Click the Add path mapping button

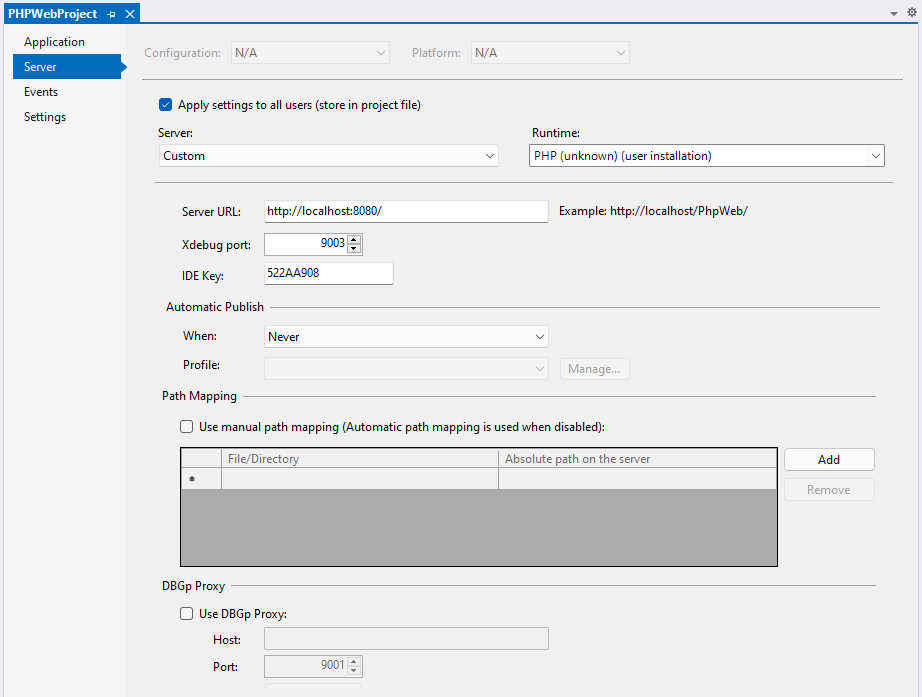click(x=829, y=460)
